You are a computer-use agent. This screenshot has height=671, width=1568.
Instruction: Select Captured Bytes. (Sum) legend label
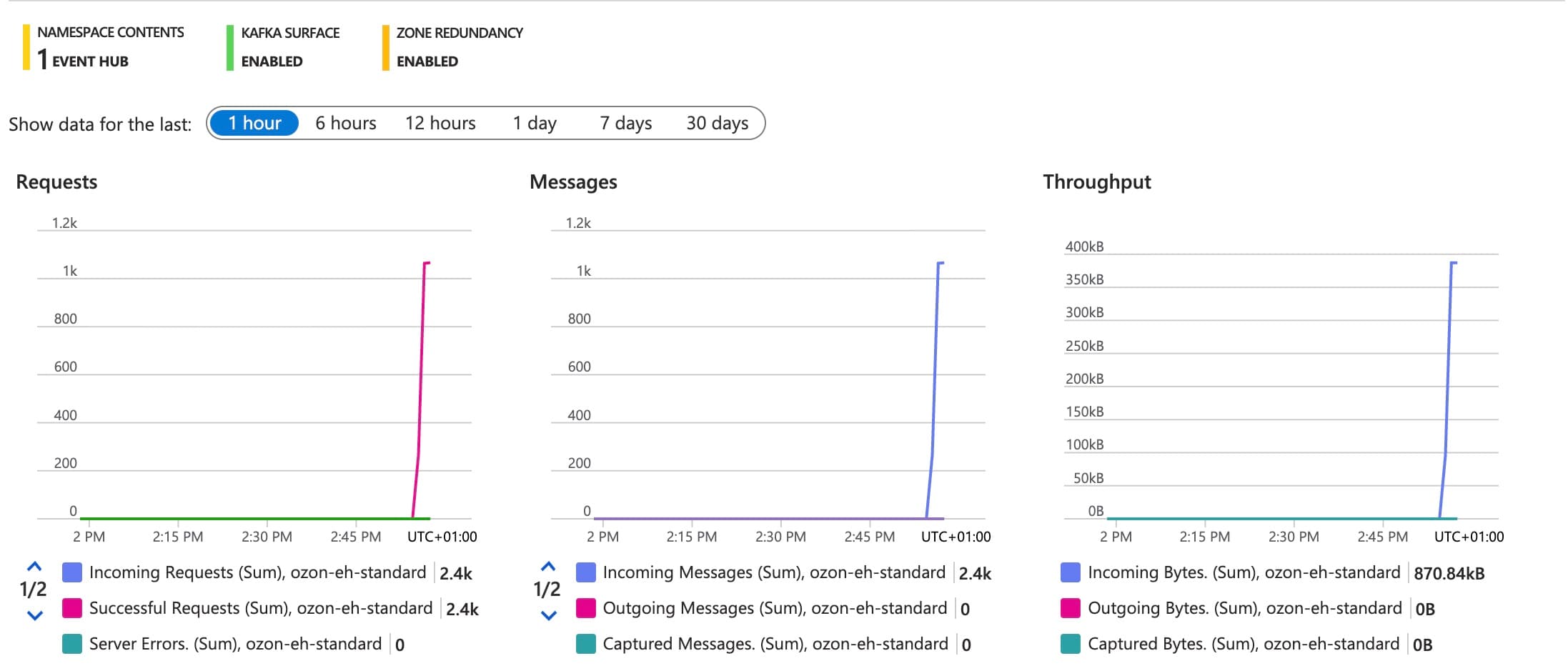1243,644
